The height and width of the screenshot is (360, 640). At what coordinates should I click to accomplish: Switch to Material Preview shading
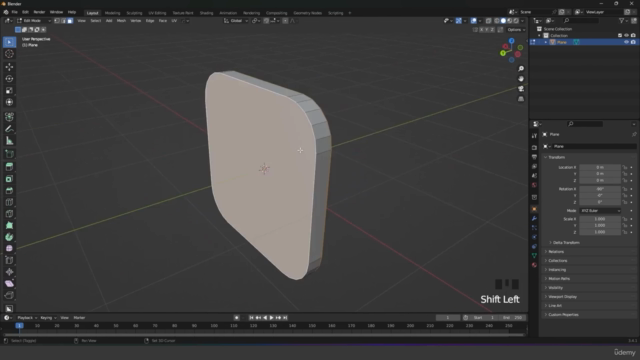[x=510, y=21]
